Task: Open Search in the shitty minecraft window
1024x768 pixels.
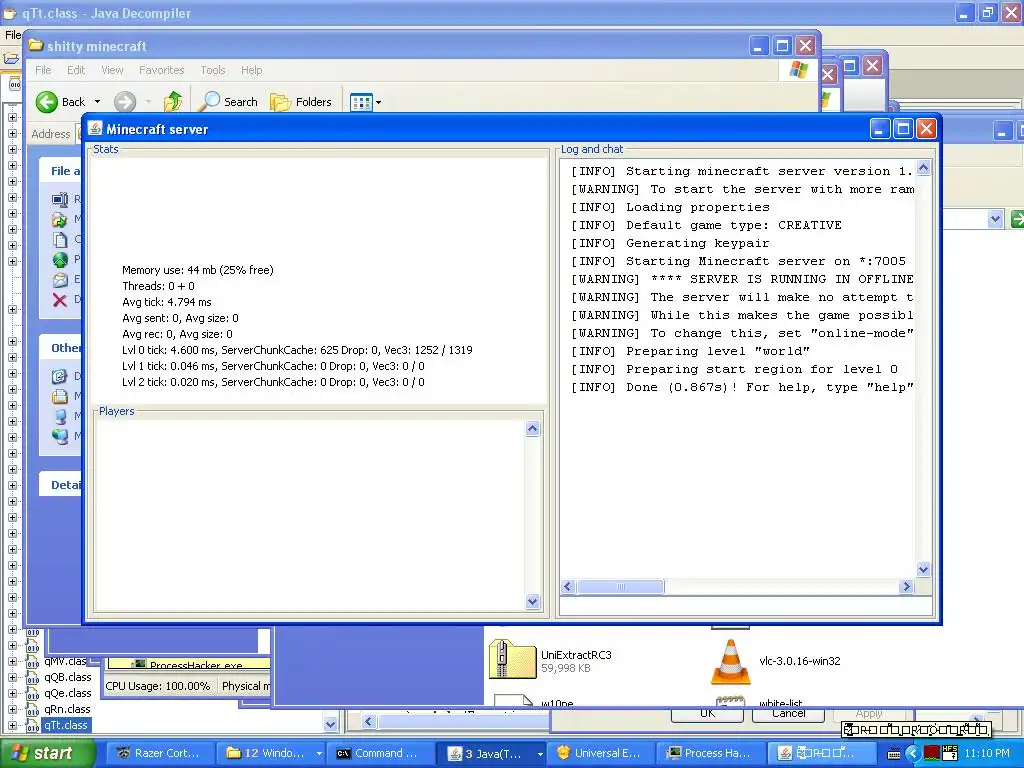Action: pos(229,102)
